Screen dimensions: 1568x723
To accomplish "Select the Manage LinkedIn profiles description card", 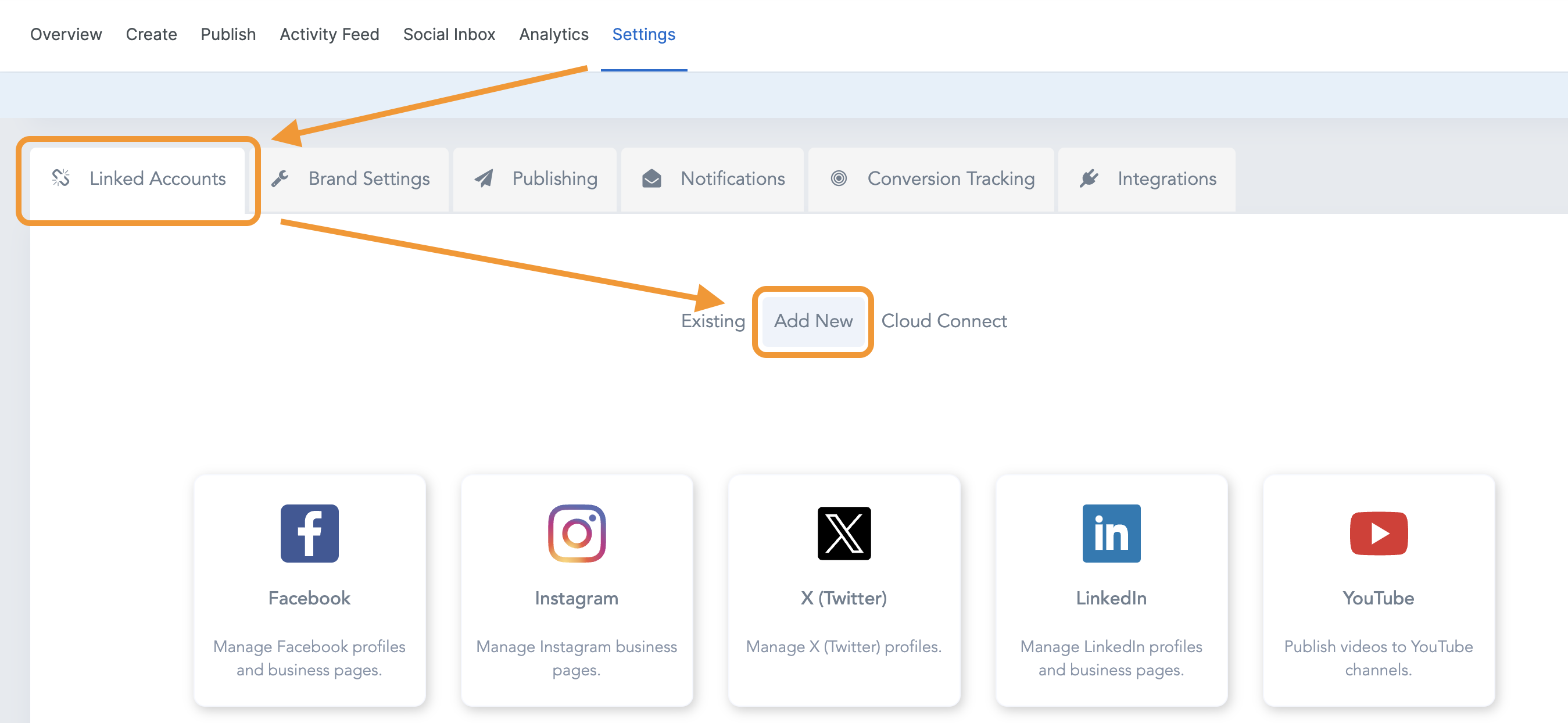I will (x=1111, y=657).
